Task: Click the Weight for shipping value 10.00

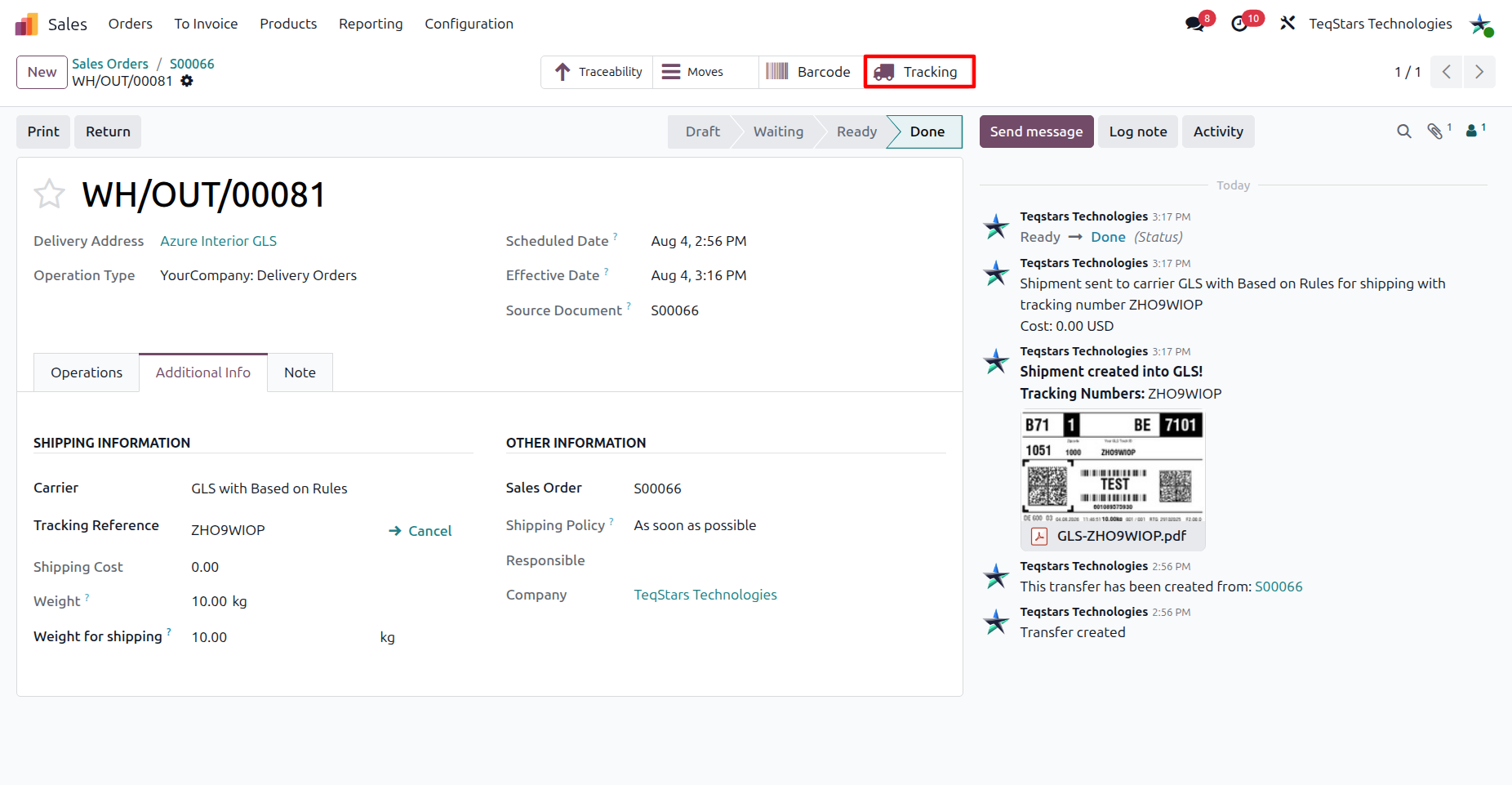Action: coord(209,637)
